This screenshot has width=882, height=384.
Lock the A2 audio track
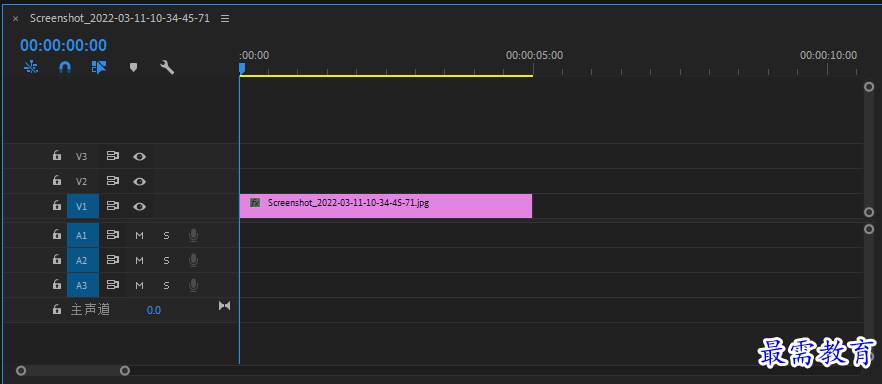click(x=56, y=260)
